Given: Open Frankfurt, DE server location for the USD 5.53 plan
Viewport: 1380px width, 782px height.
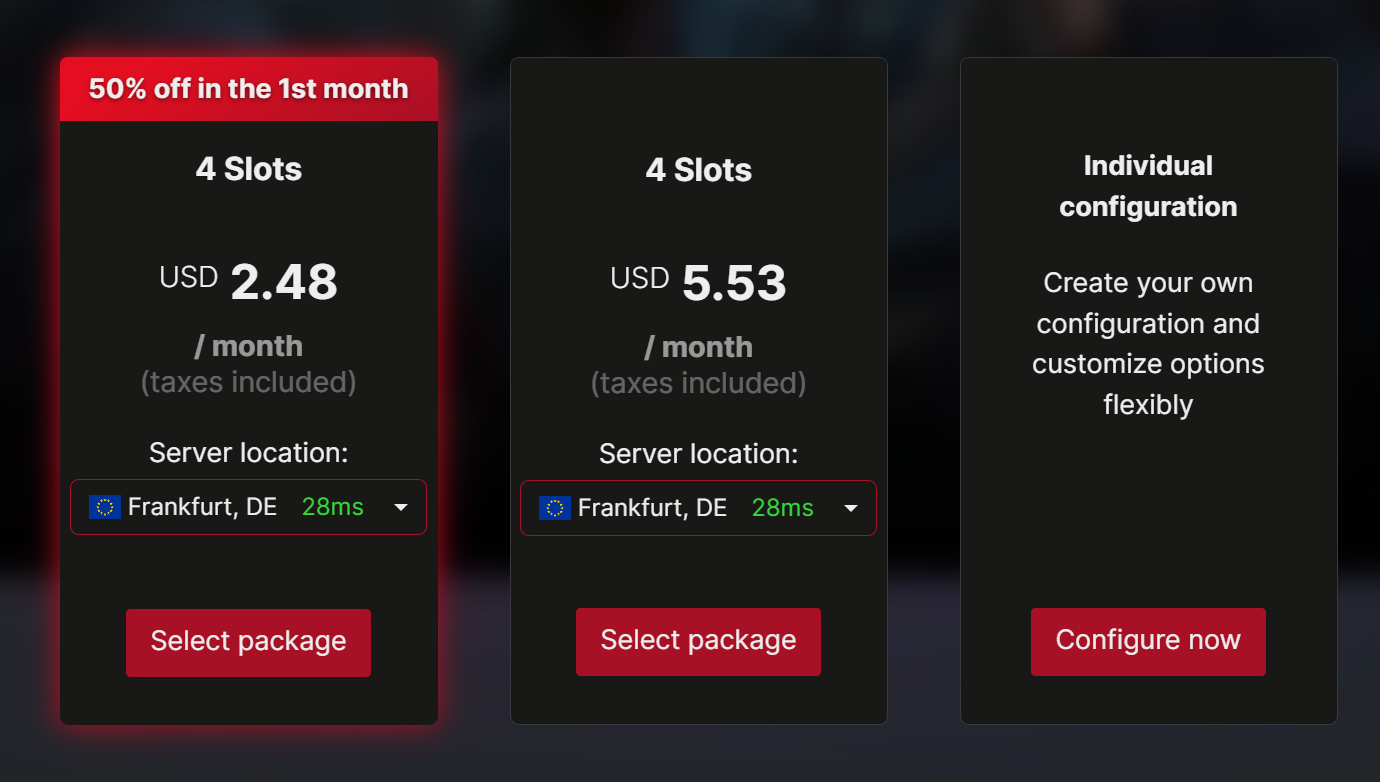Looking at the screenshot, I should [x=698, y=508].
